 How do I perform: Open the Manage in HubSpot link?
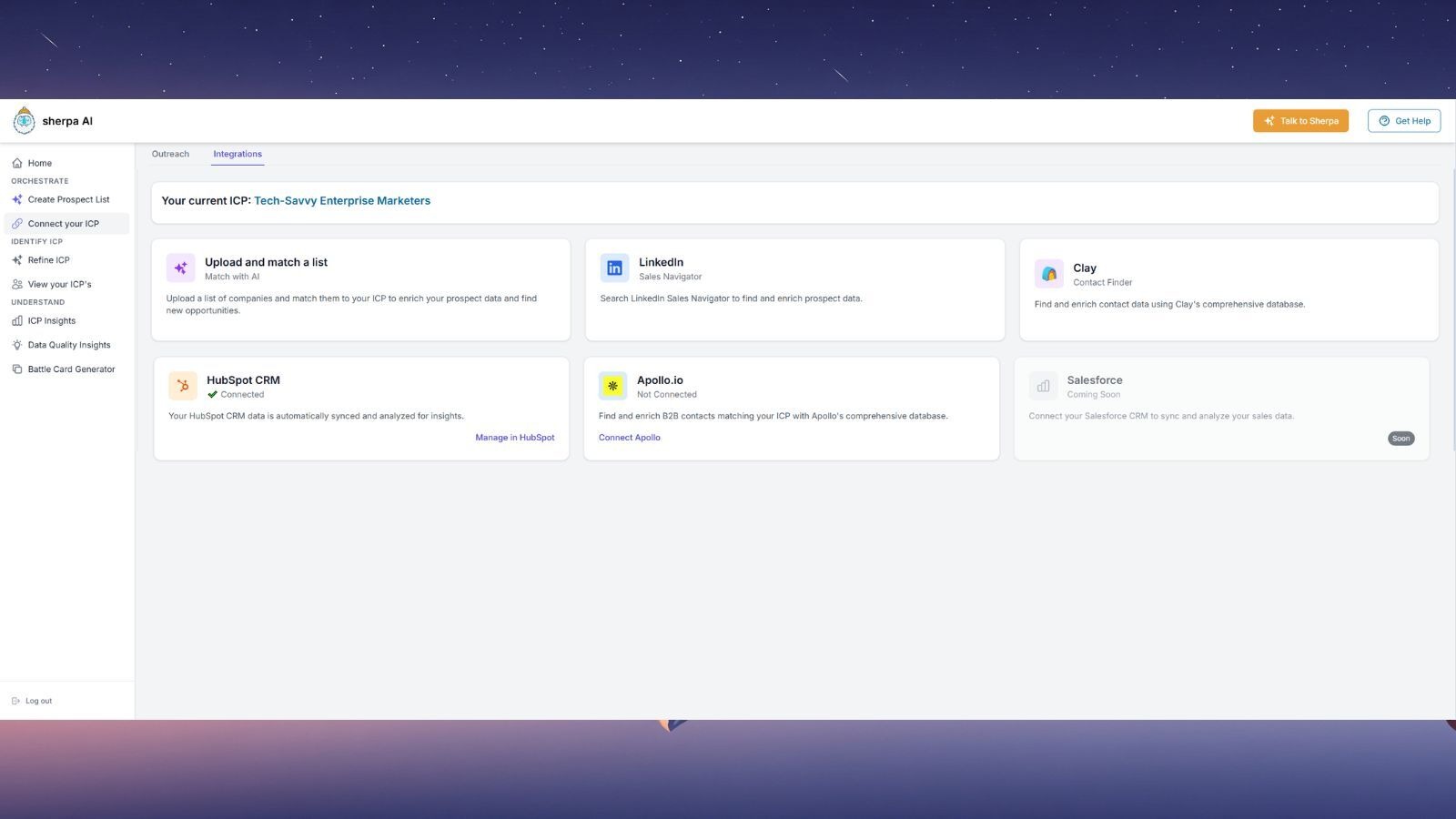click(x=514, y=438)
